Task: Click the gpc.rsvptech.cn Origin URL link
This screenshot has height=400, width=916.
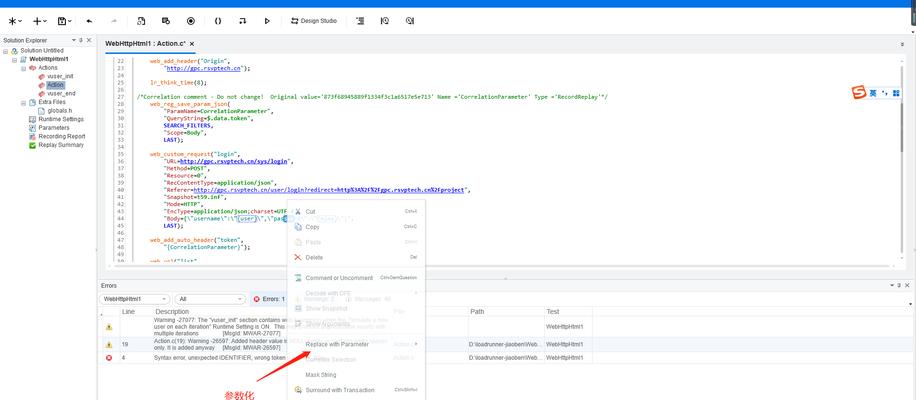Action: tap(204, 68)
